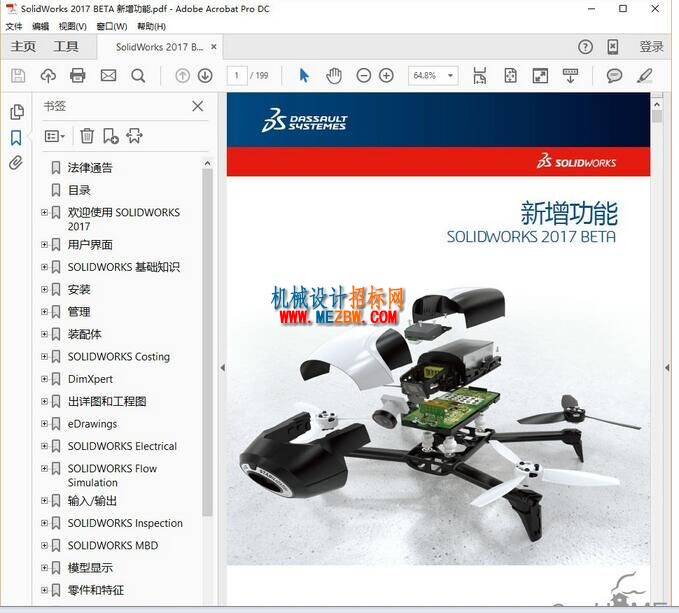This screenshot has width=679, height=613.
Task: Select the highlight text pen icon
Action: [645, 76]
